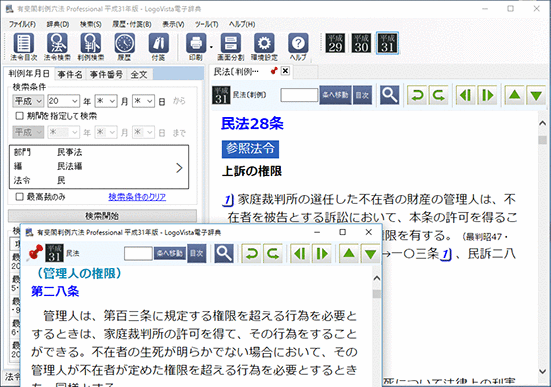The height and width of the screenshot is (387, 551).
Task: Open the 付箋 sticky notes tool
Action: tap(158, 46)
